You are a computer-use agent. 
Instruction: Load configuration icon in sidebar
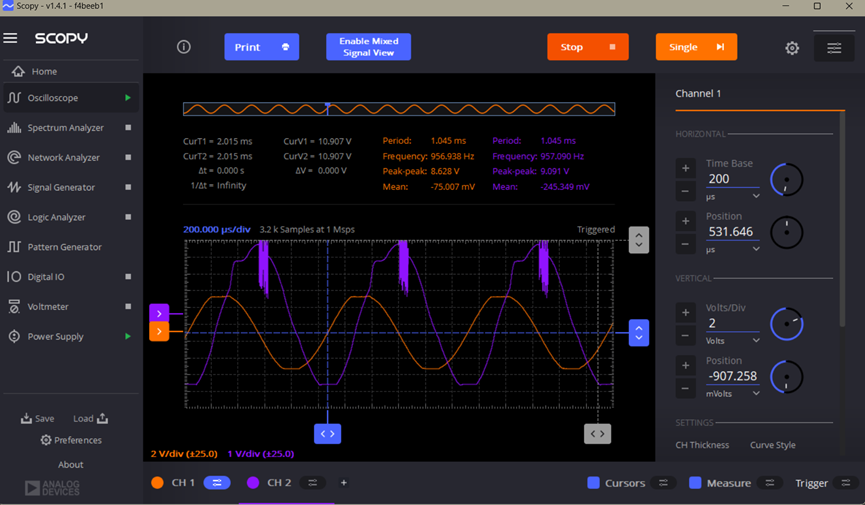click(103, 418)
